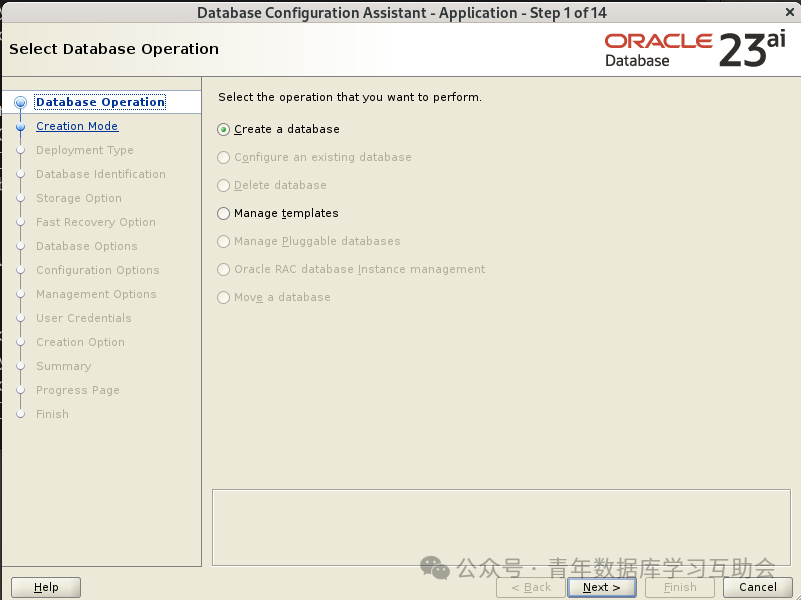Image resolution: width=801 pixels, height=600 pixels.
Task: Select the Create a database radio button
Action: coord(223,130)
